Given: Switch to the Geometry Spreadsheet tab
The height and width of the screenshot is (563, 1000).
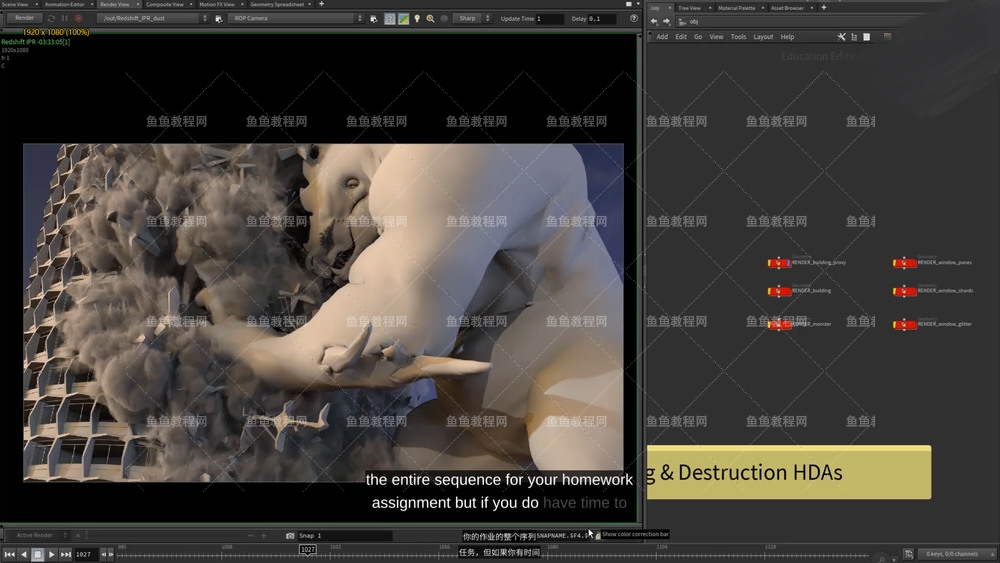Looking at the screenshot, I should tap(277, 4).
